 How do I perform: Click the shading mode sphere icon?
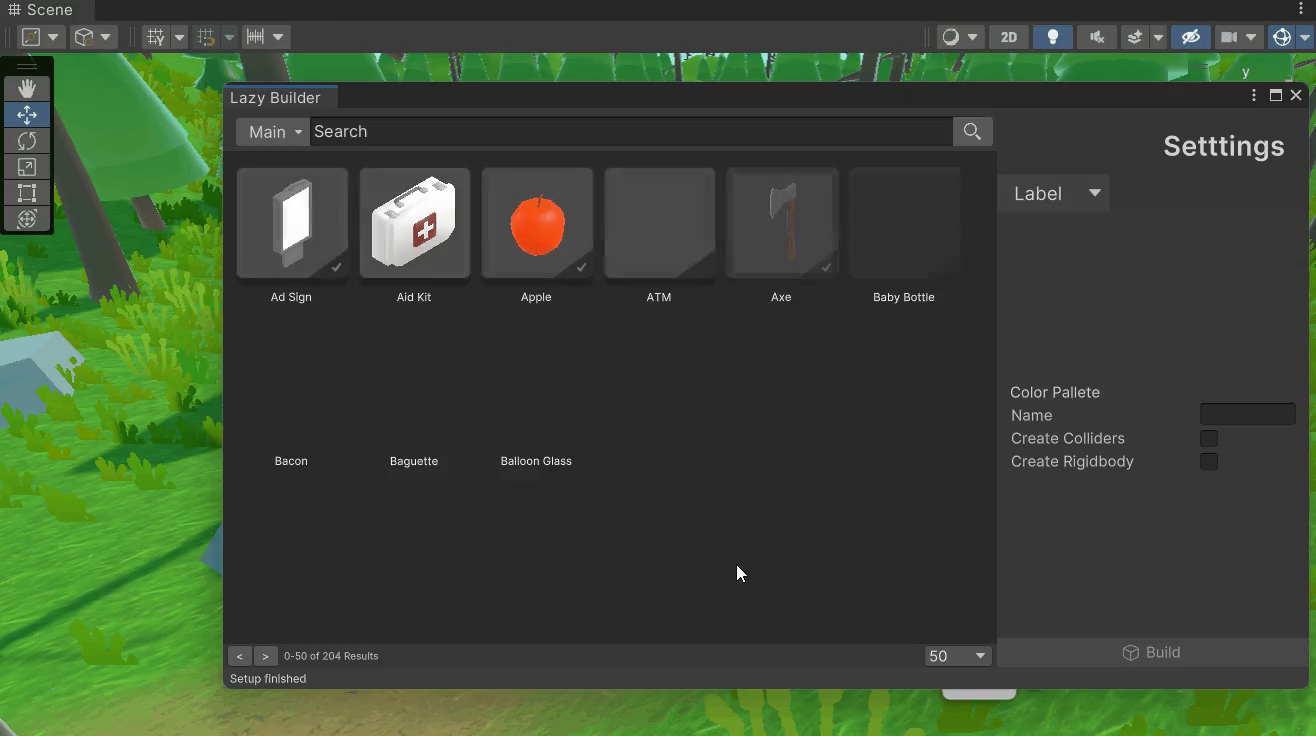pyautogui.click(x=950, y=37)
